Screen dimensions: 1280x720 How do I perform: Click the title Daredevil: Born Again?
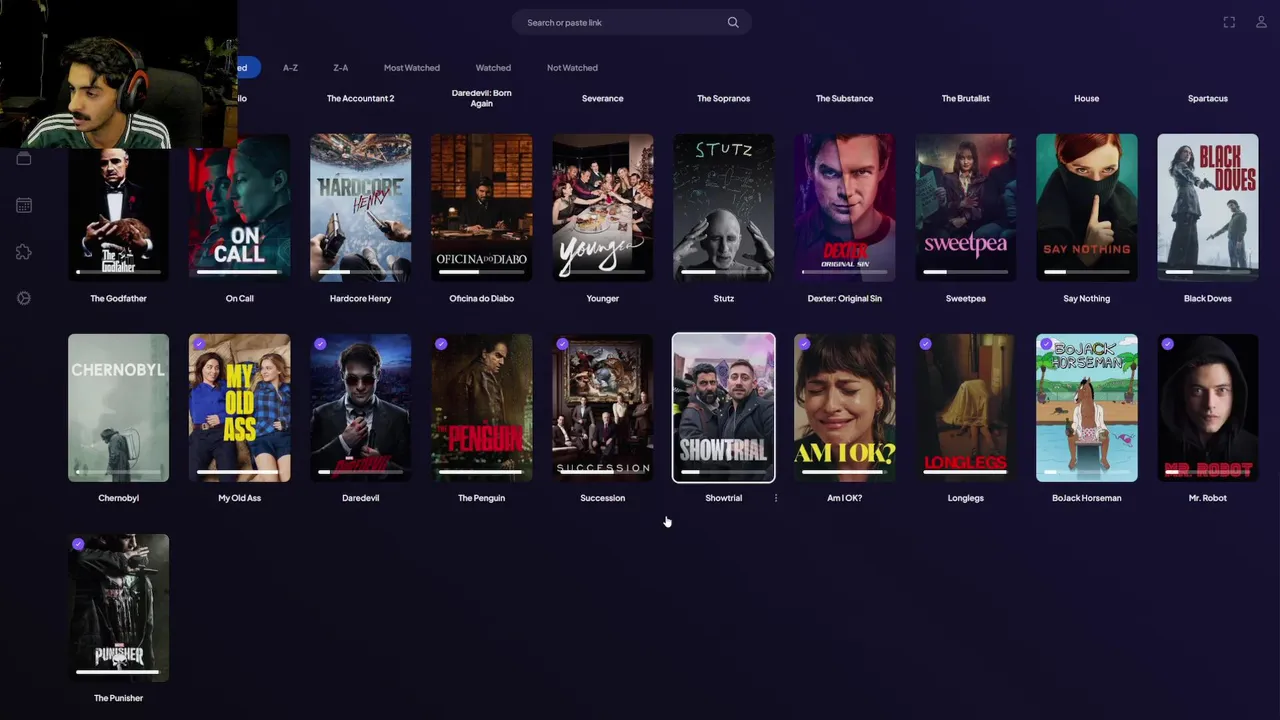pyautogui.click(x=481, y=98)
